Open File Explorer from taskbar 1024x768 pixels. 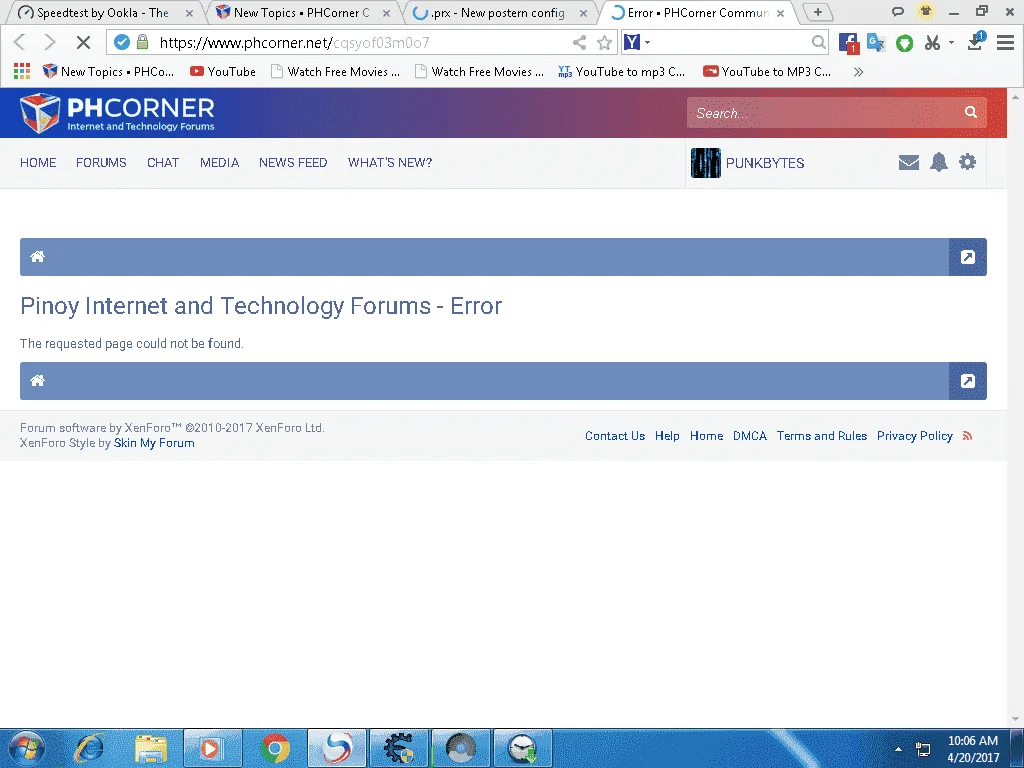click(x=151, y=748)
